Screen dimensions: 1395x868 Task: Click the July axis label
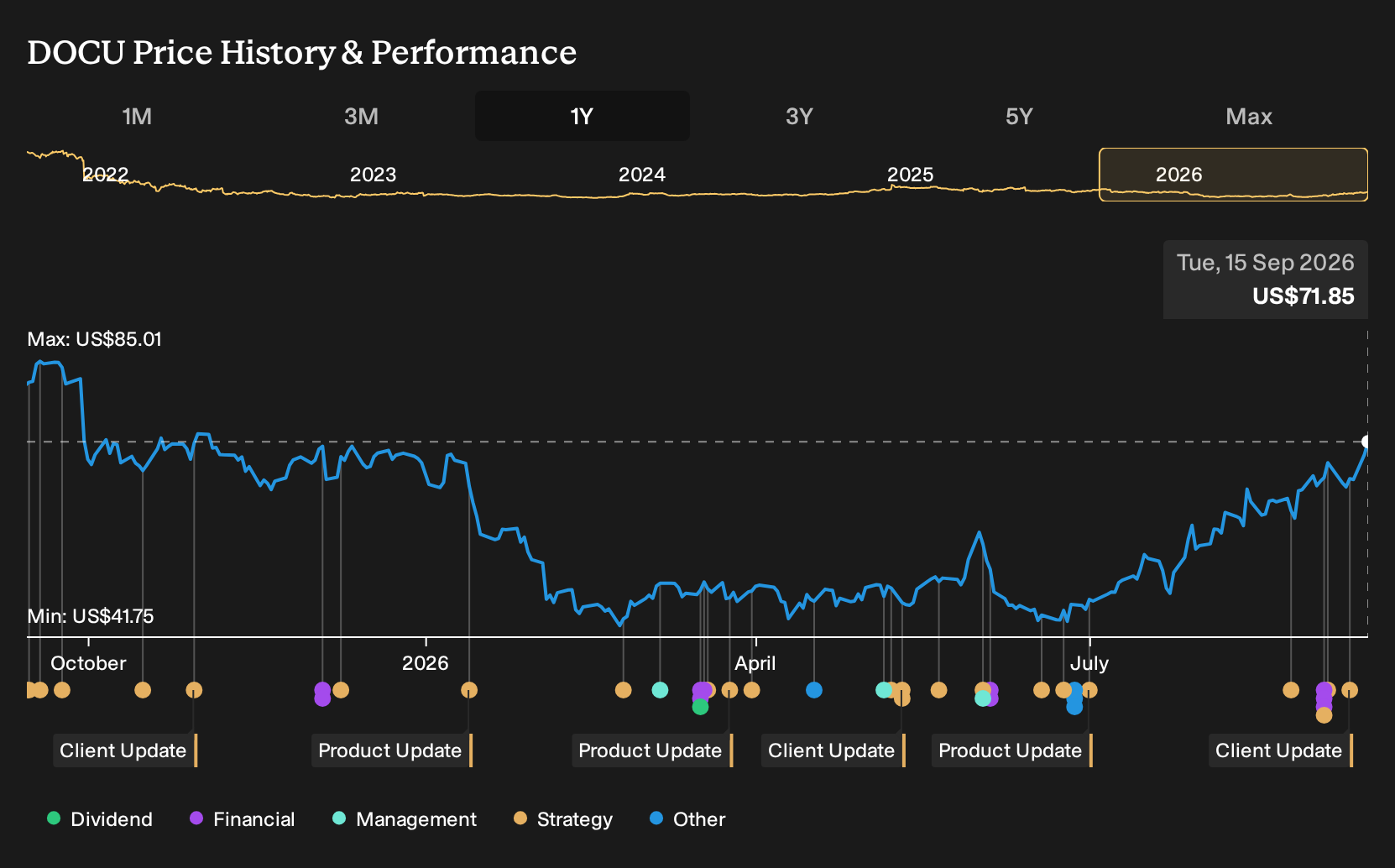1089,663
